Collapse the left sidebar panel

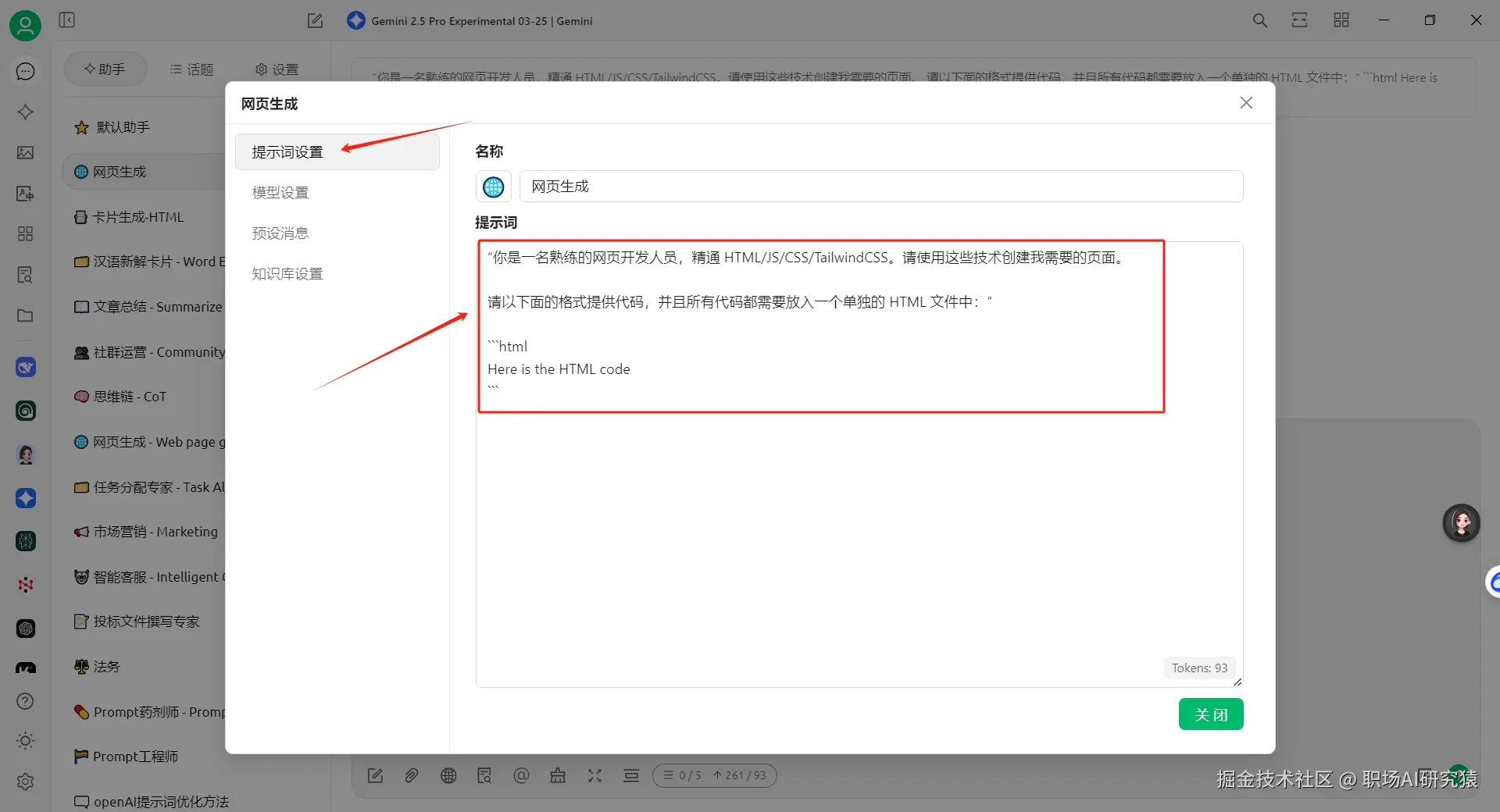67,20
